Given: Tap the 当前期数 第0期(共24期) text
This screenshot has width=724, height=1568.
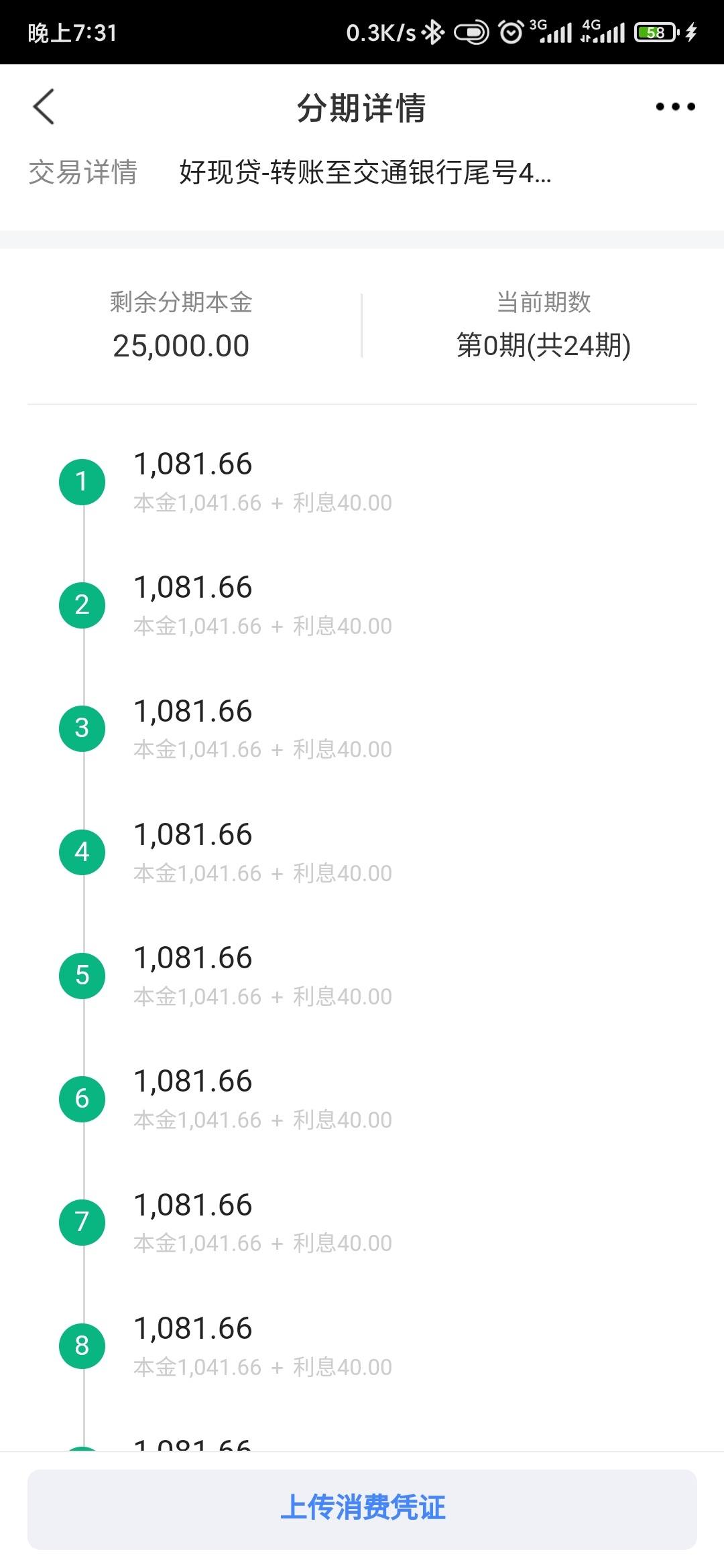Looking at the screenshot, I should (x=544, y=346).
